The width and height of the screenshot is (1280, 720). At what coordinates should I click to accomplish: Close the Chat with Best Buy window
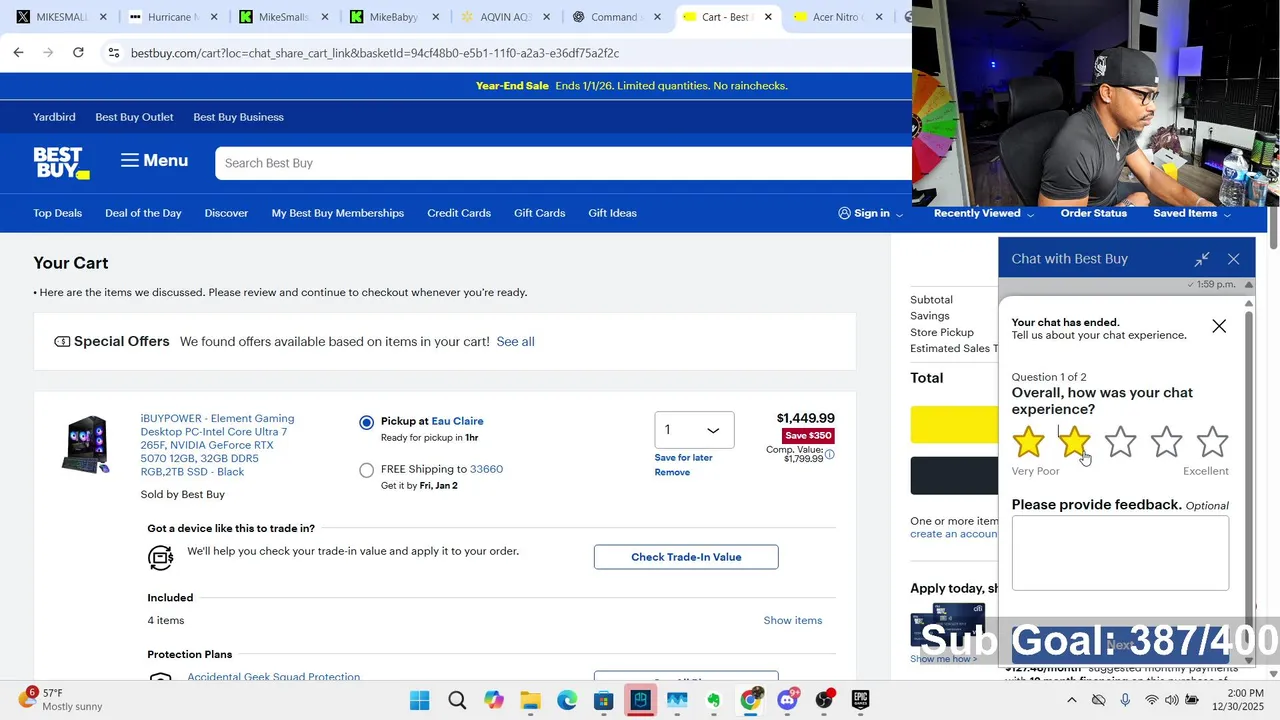point(1234,259)
